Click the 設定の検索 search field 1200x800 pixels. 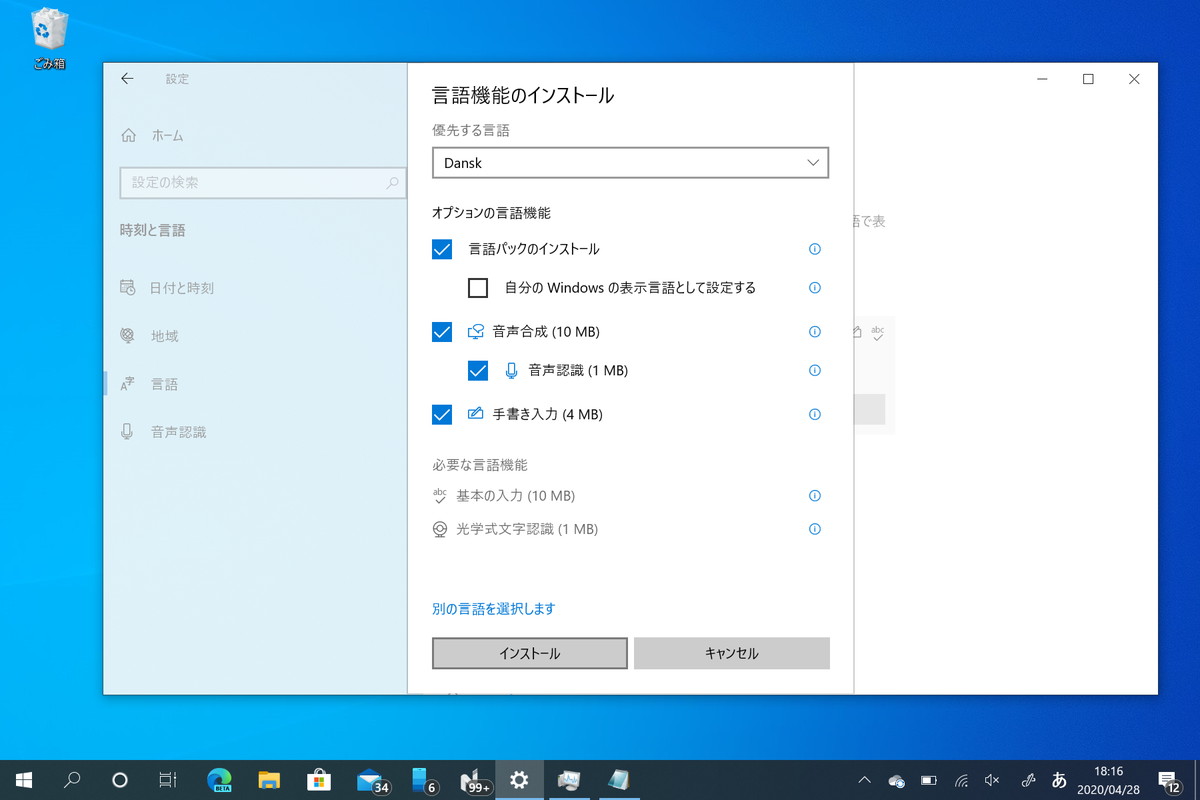click(x=262, y=183)
